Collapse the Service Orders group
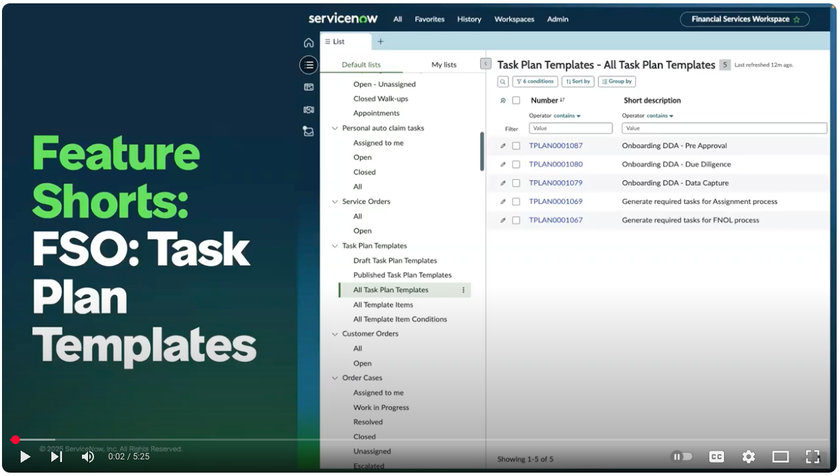The width and height of the screenshot is (840, 476). [x=335, y=202]
